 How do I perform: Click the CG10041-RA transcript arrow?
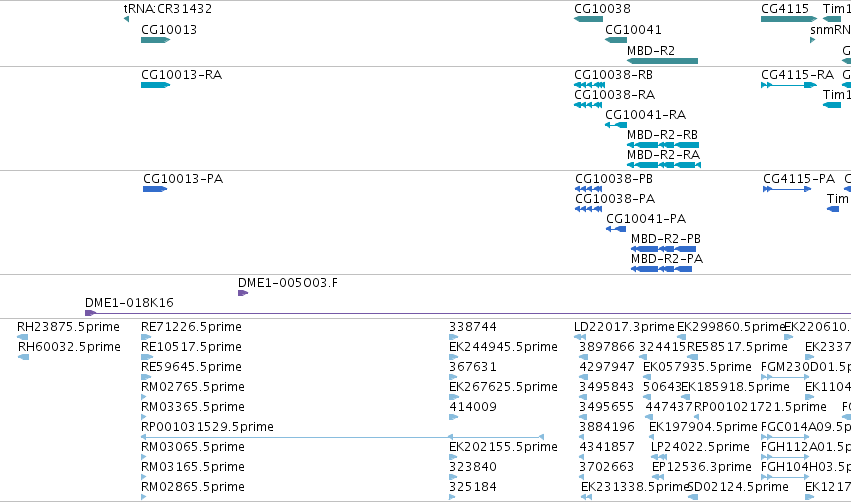coord(616,125)
